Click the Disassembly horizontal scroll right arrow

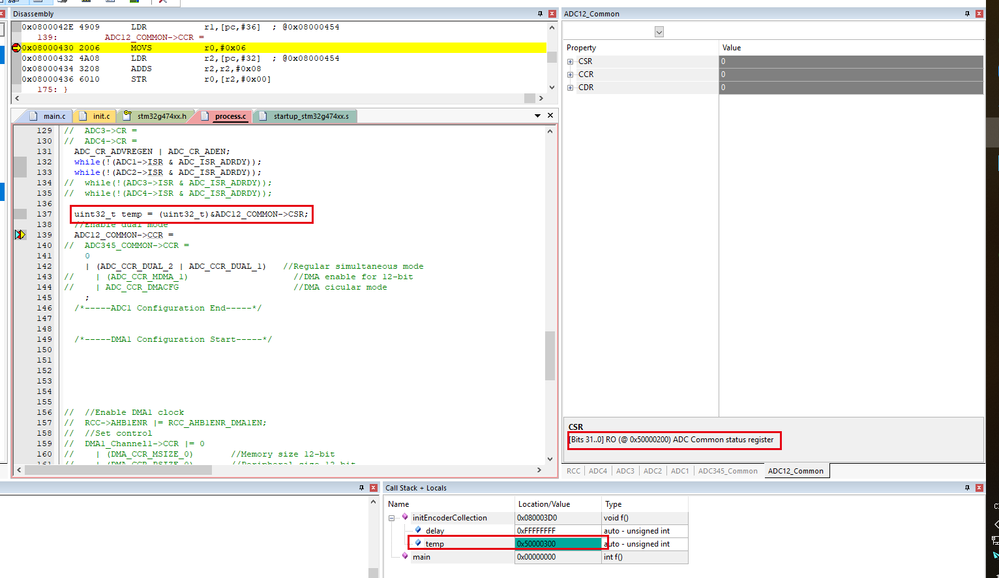pyautogui.click(x=541, y=98)
